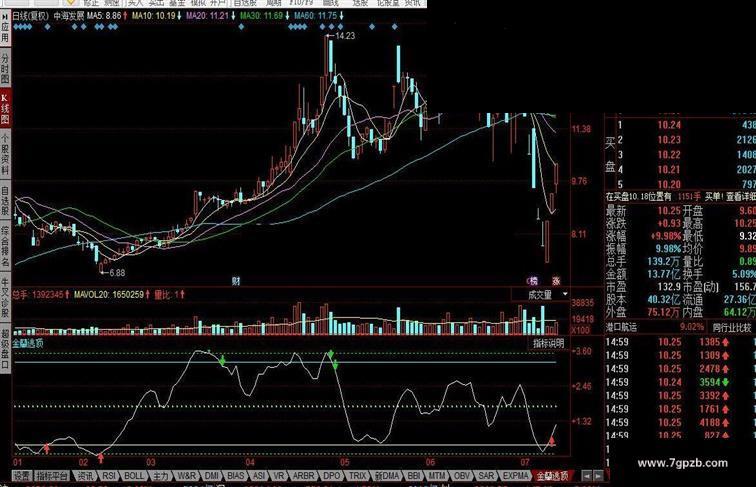Open the 设置 indicator settings tab
Viewport: 756px width, 487px height.
pyautogui.click(x=22, y=476)
